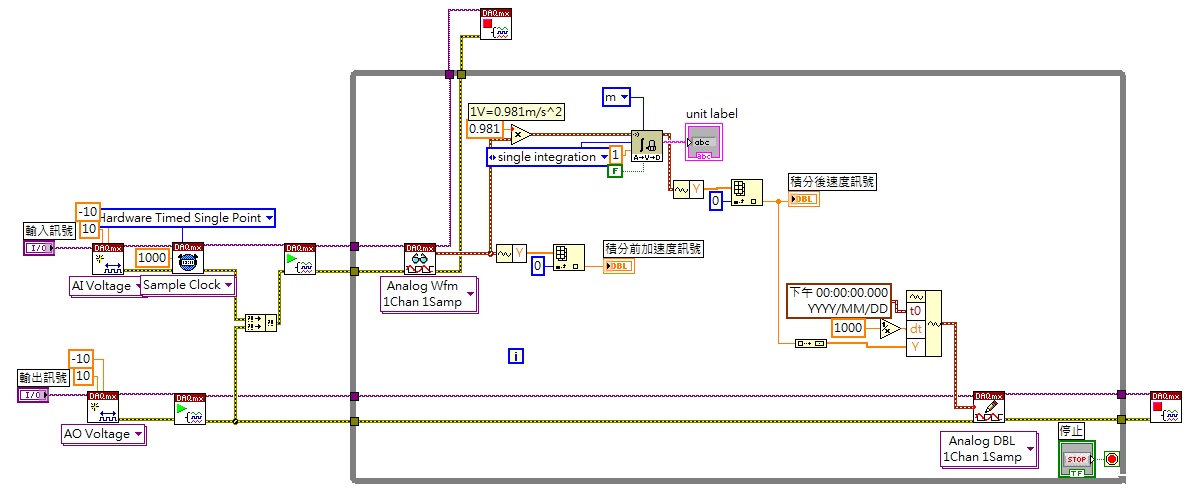
Task: Click the DAQmx Write node in loop
Action: click(989, 406)
